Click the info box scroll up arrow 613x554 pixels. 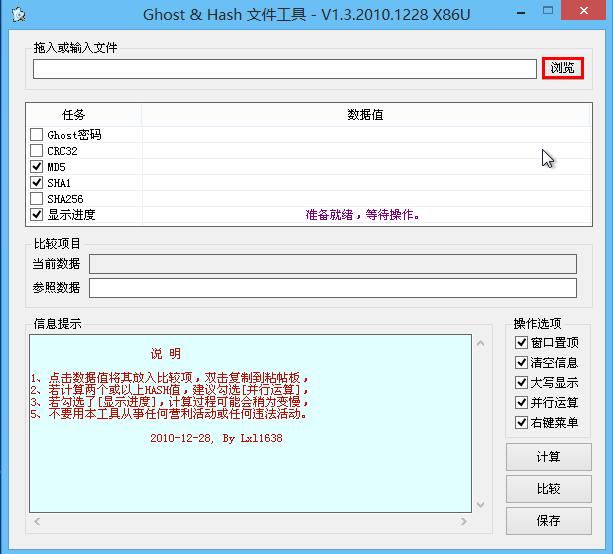coord(480,344)
